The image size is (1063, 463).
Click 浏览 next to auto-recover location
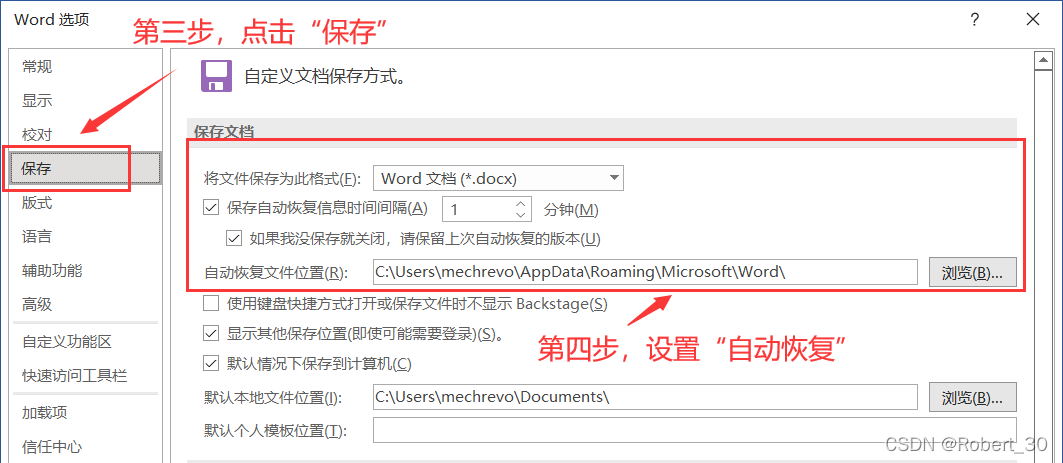click(x=973, y=273)
